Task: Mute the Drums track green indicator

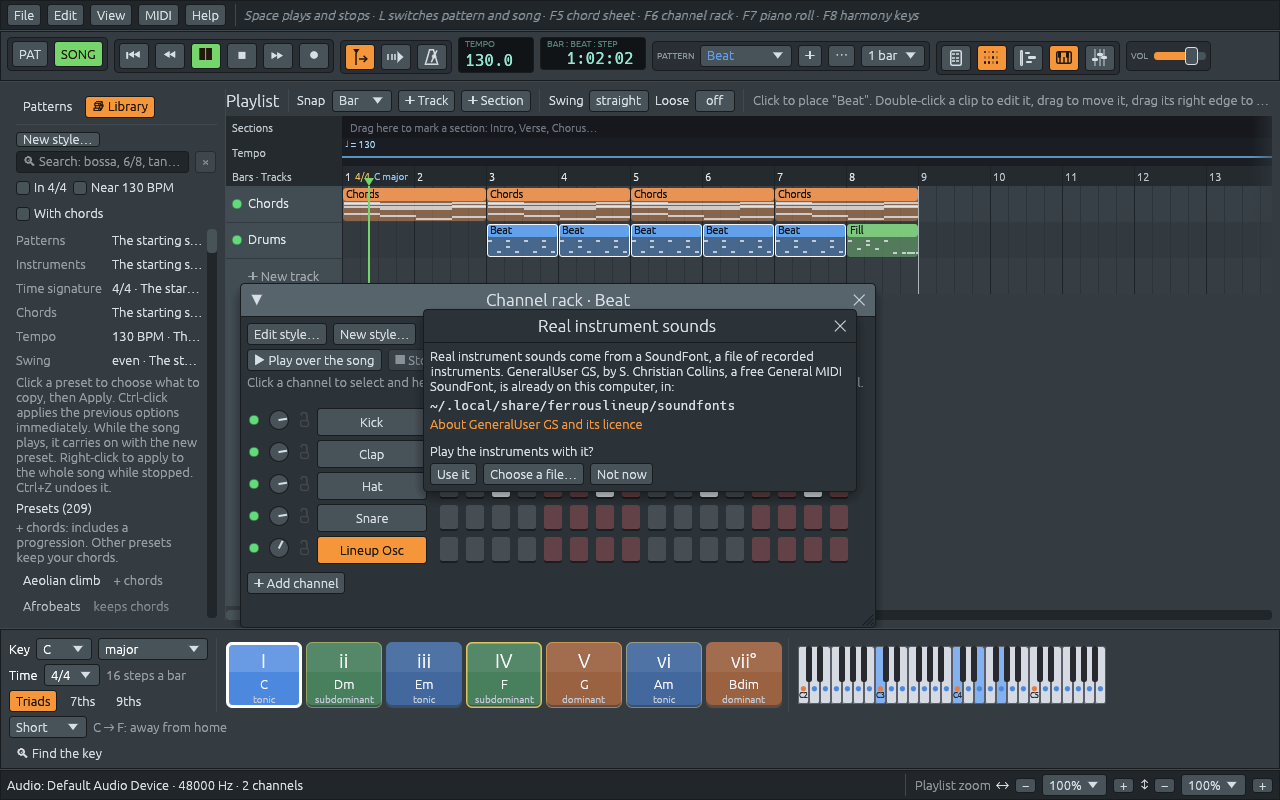Action: [237, 240]
